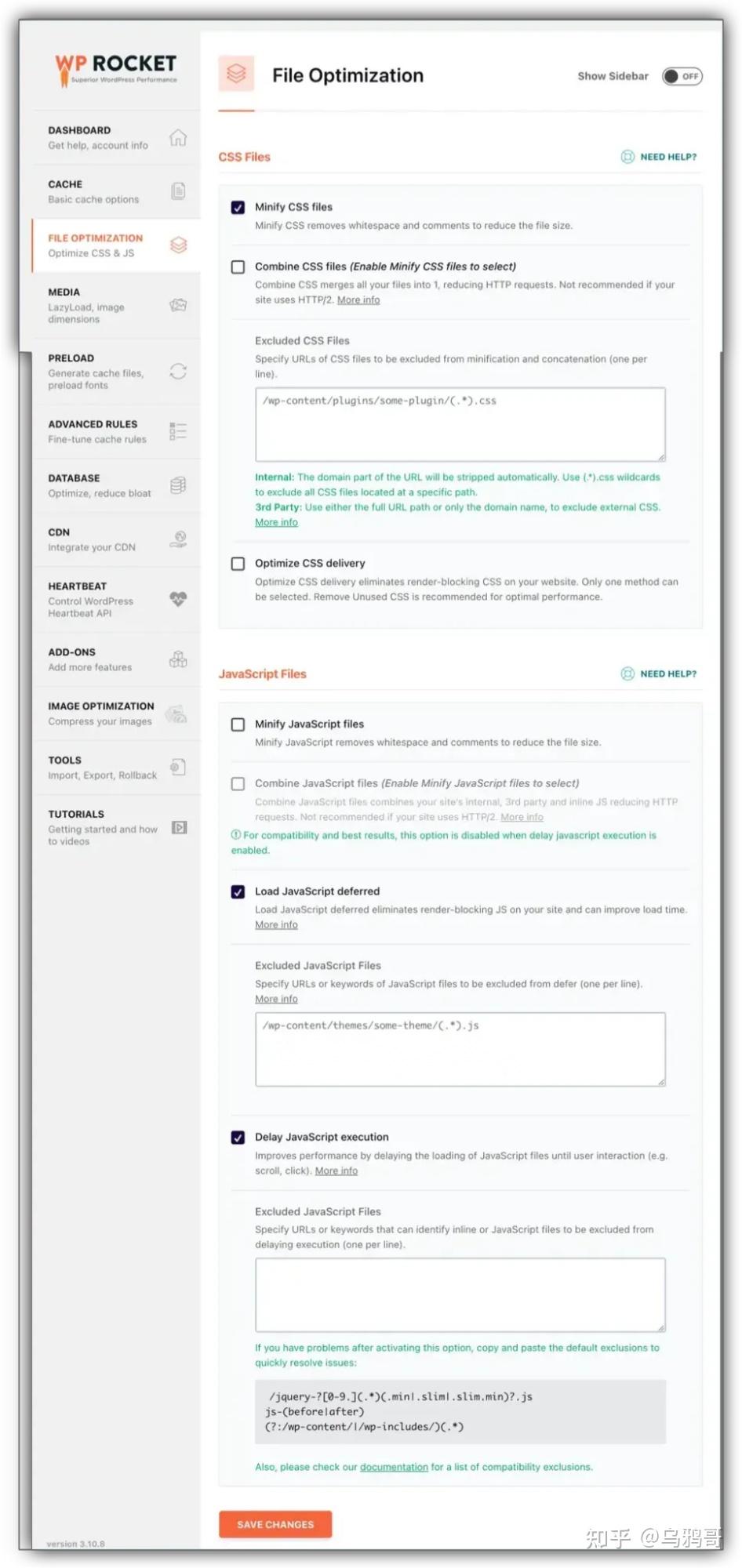Click the Heartbeat heart icon

[178, 599]
